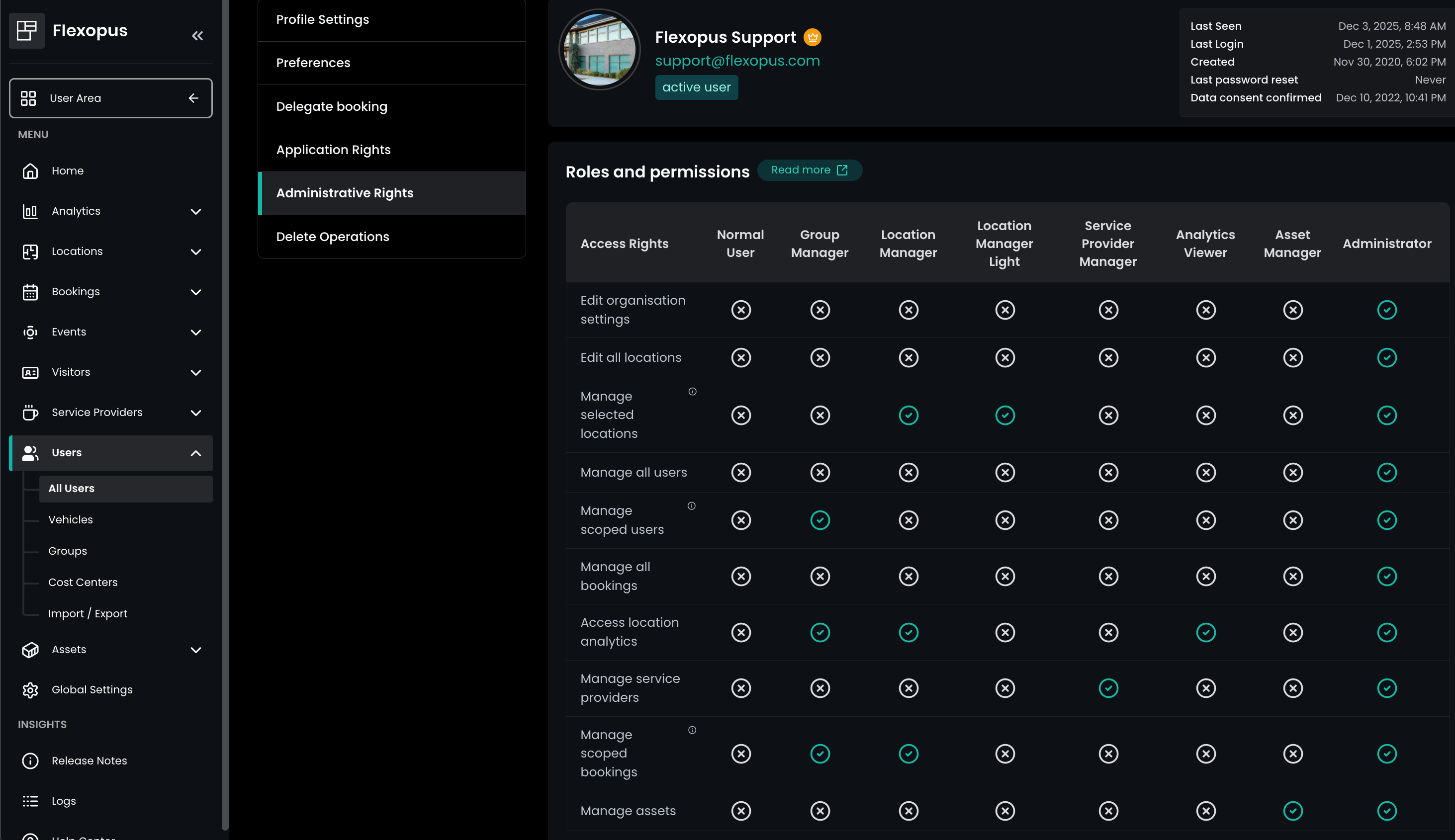This screenshot has width=1455, height=840.
Task: Click info icon beside Manage selected locations
Action: pos(693,392)
